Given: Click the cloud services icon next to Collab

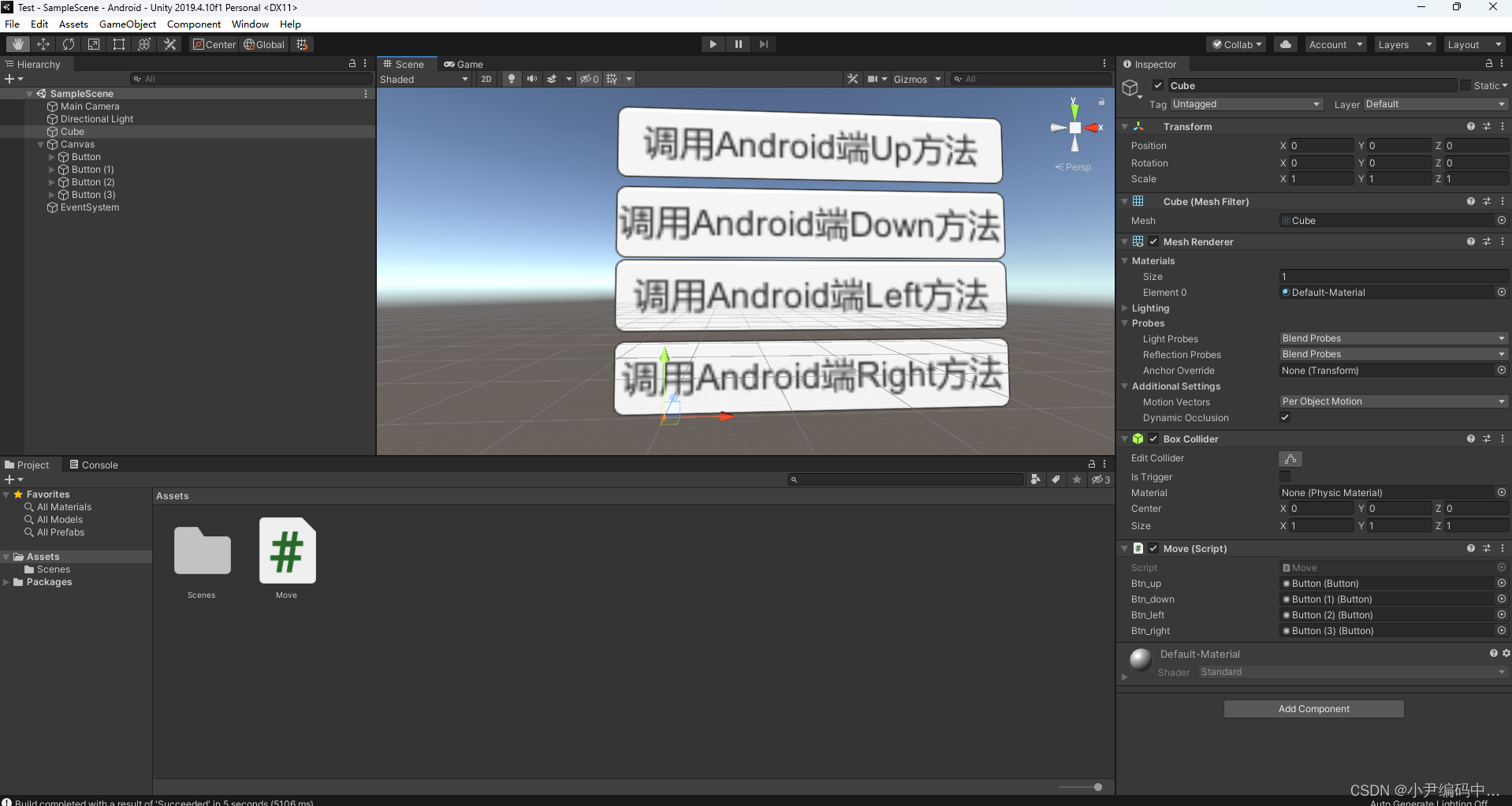Looking at the screenshot, I should [x=1285, y=44].
